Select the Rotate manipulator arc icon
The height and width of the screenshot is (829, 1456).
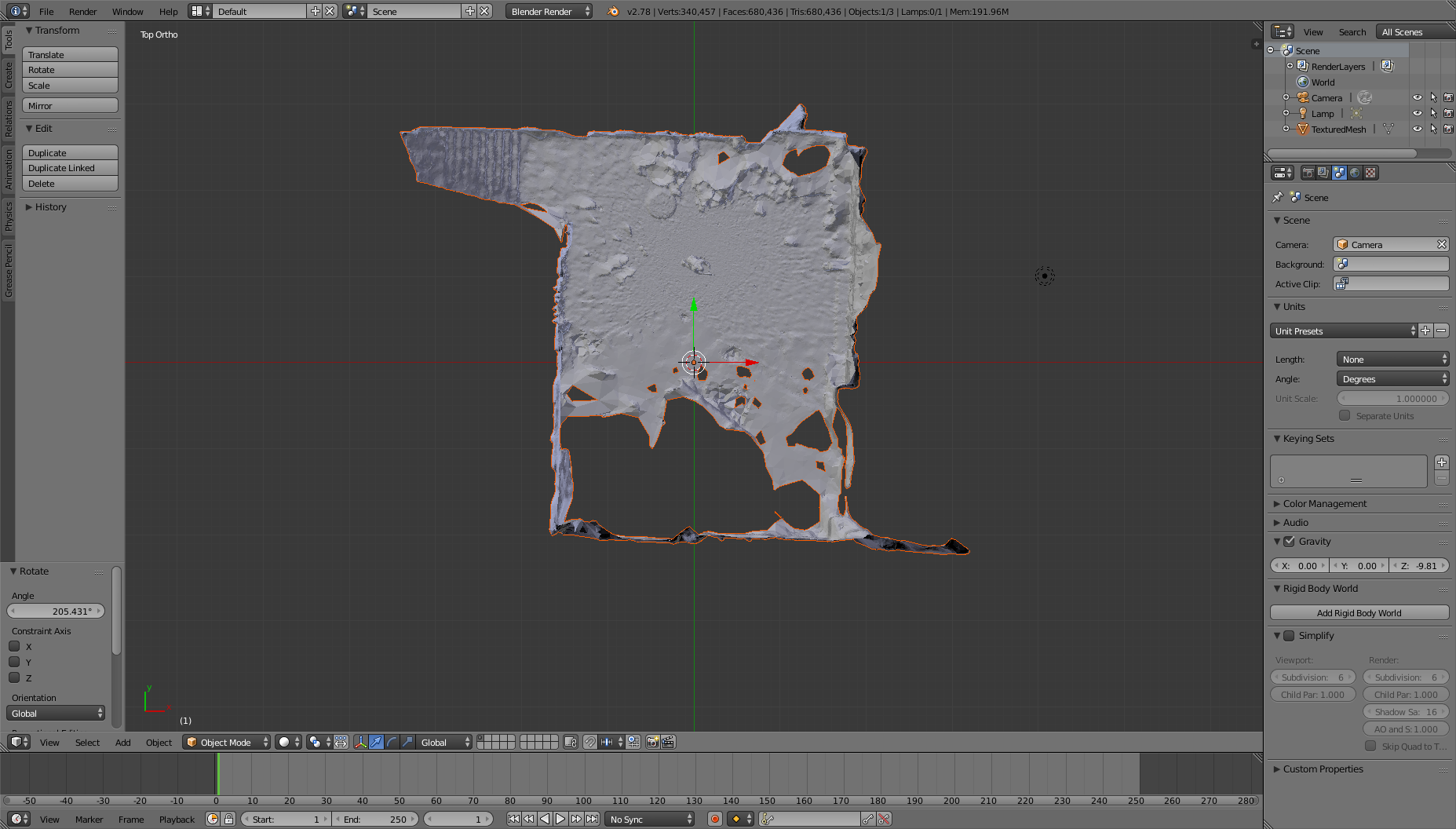click(x=392, y=742)
